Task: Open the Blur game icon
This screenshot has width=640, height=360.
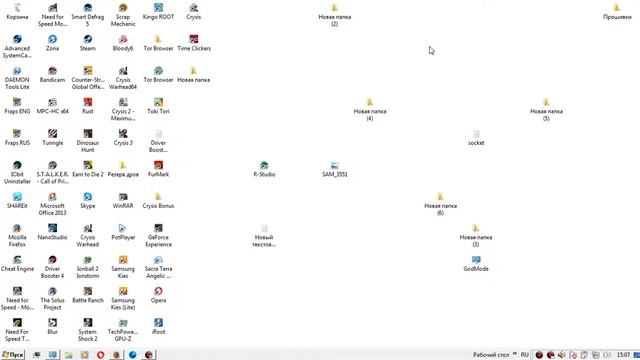Action: [52, 326]
